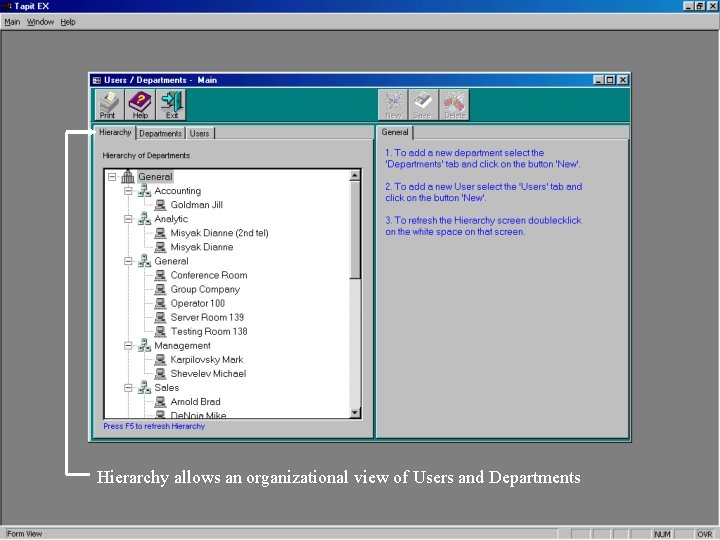This screenshot has width=720, height=540.
Task: Click the NUM indicator in status bar
Action: click(662, 534)
